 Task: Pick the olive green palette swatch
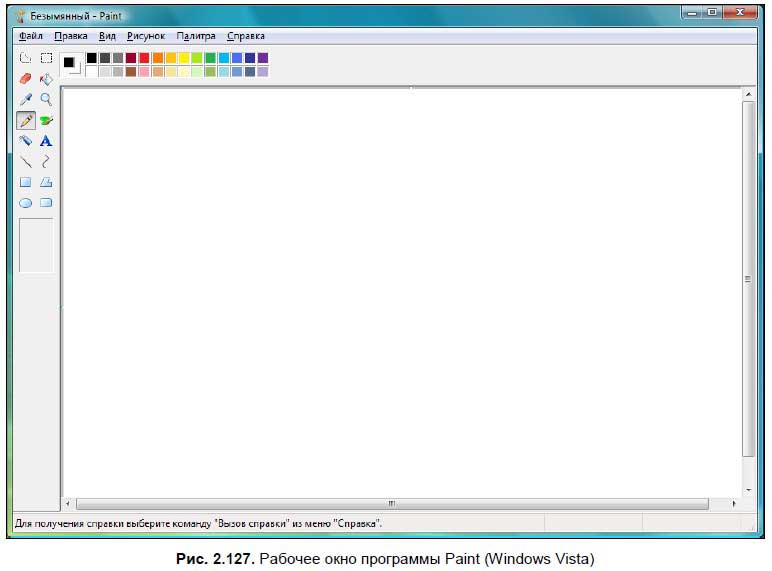point(210,72)
